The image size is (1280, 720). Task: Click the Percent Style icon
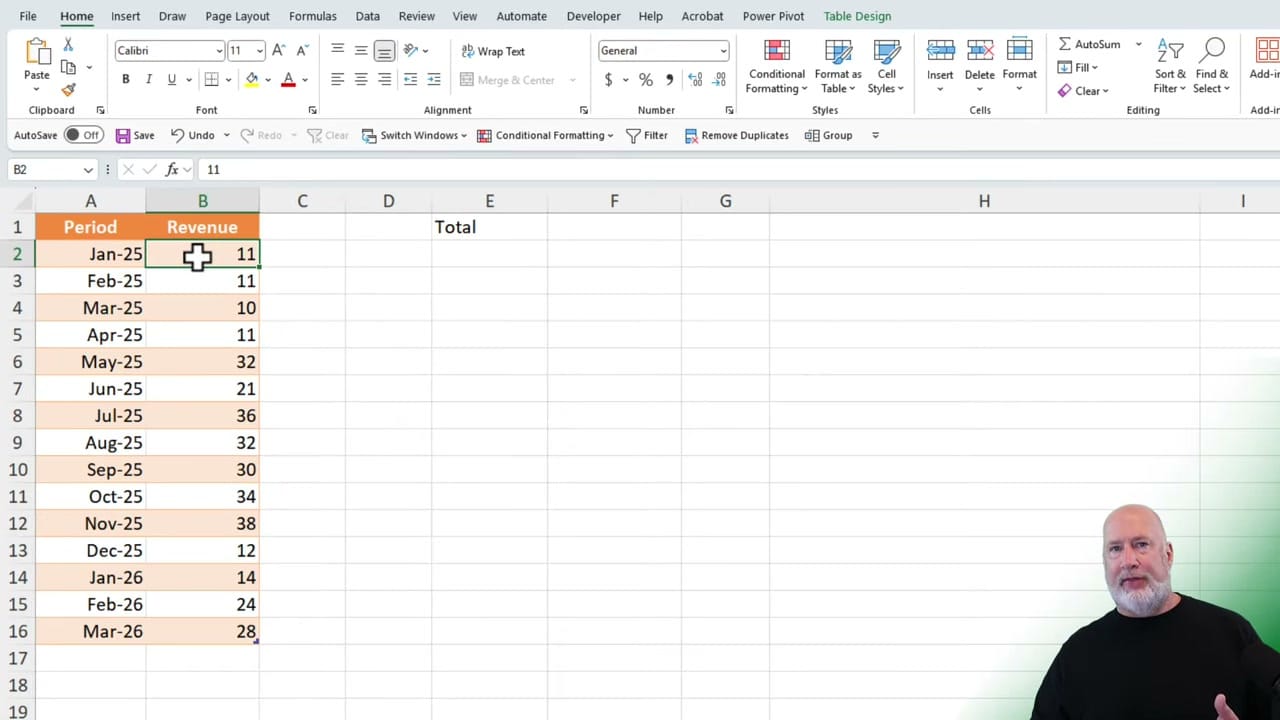645,79
